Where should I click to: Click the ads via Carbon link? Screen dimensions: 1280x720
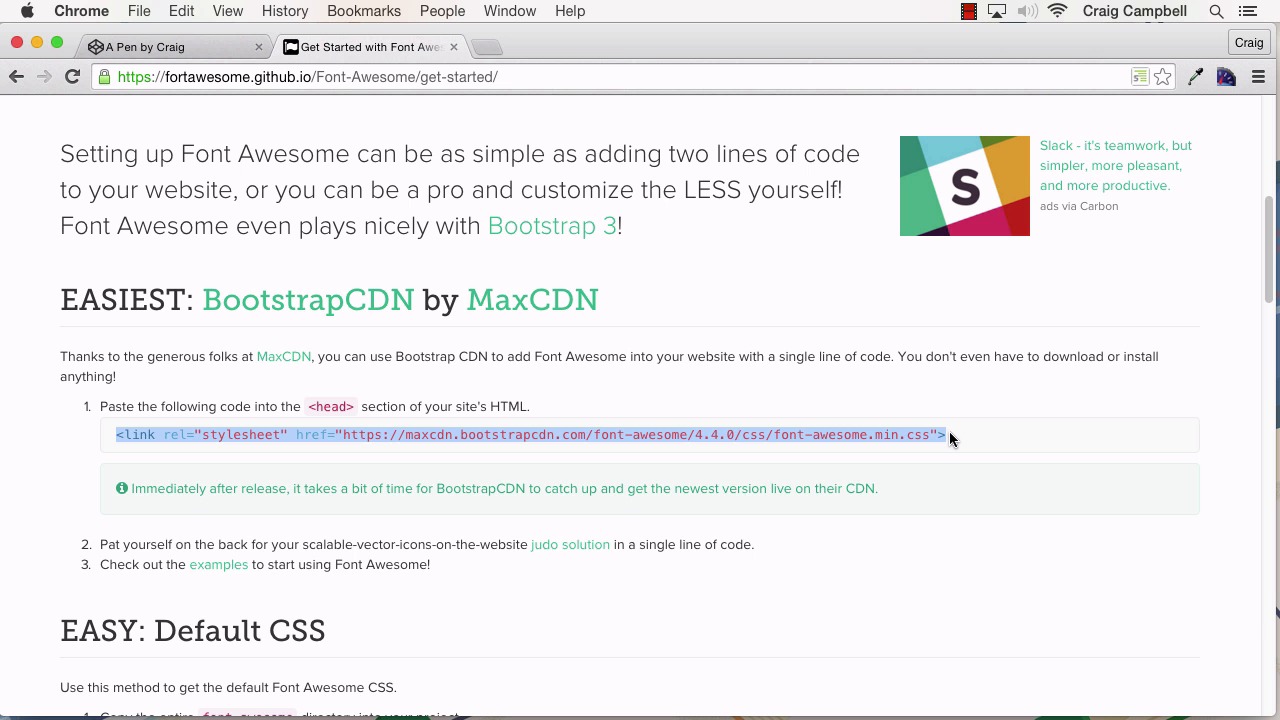pyautogui.click(x=1079, y=206)
